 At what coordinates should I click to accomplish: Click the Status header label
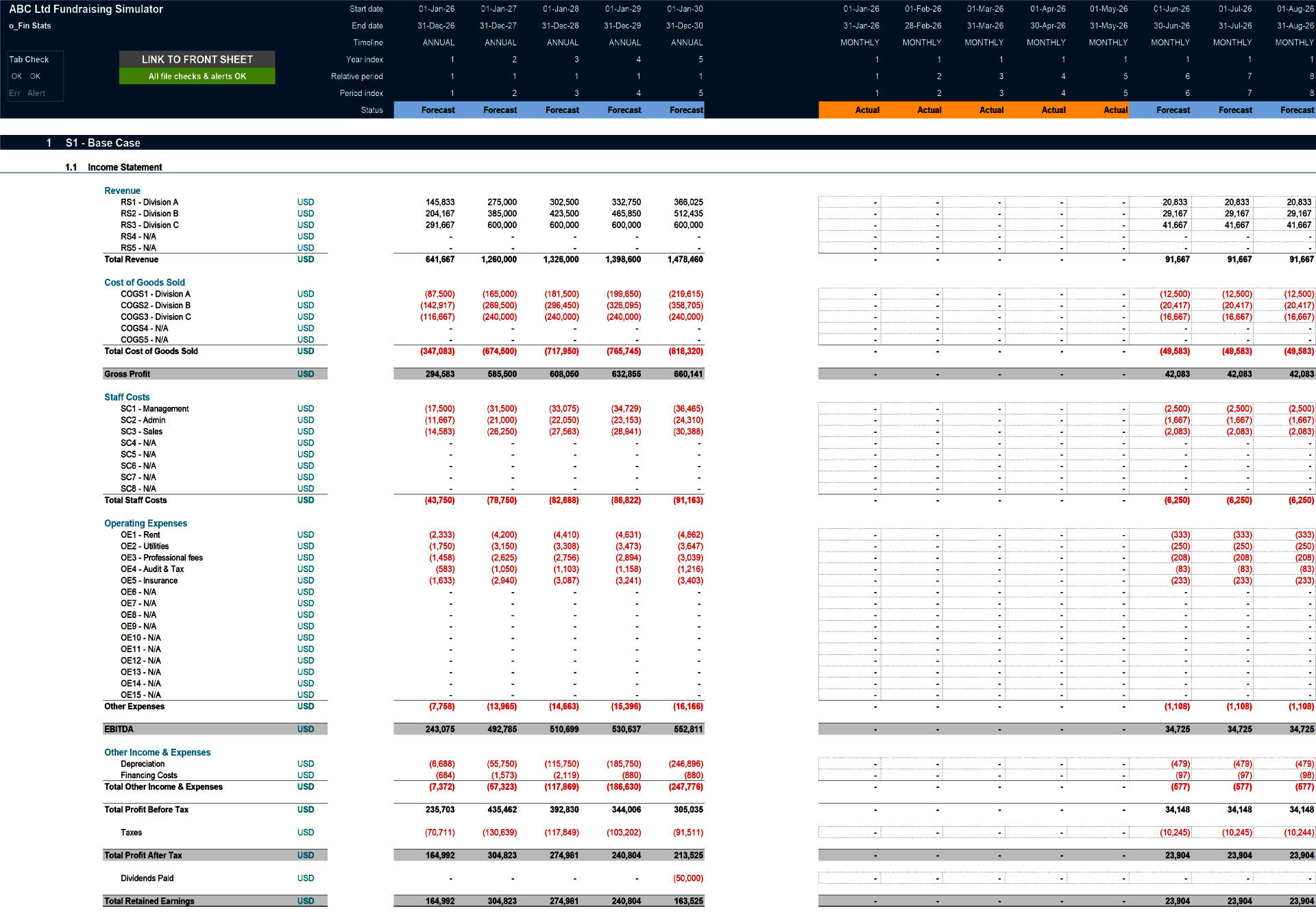pyautogui.click(x=371, y=110)
